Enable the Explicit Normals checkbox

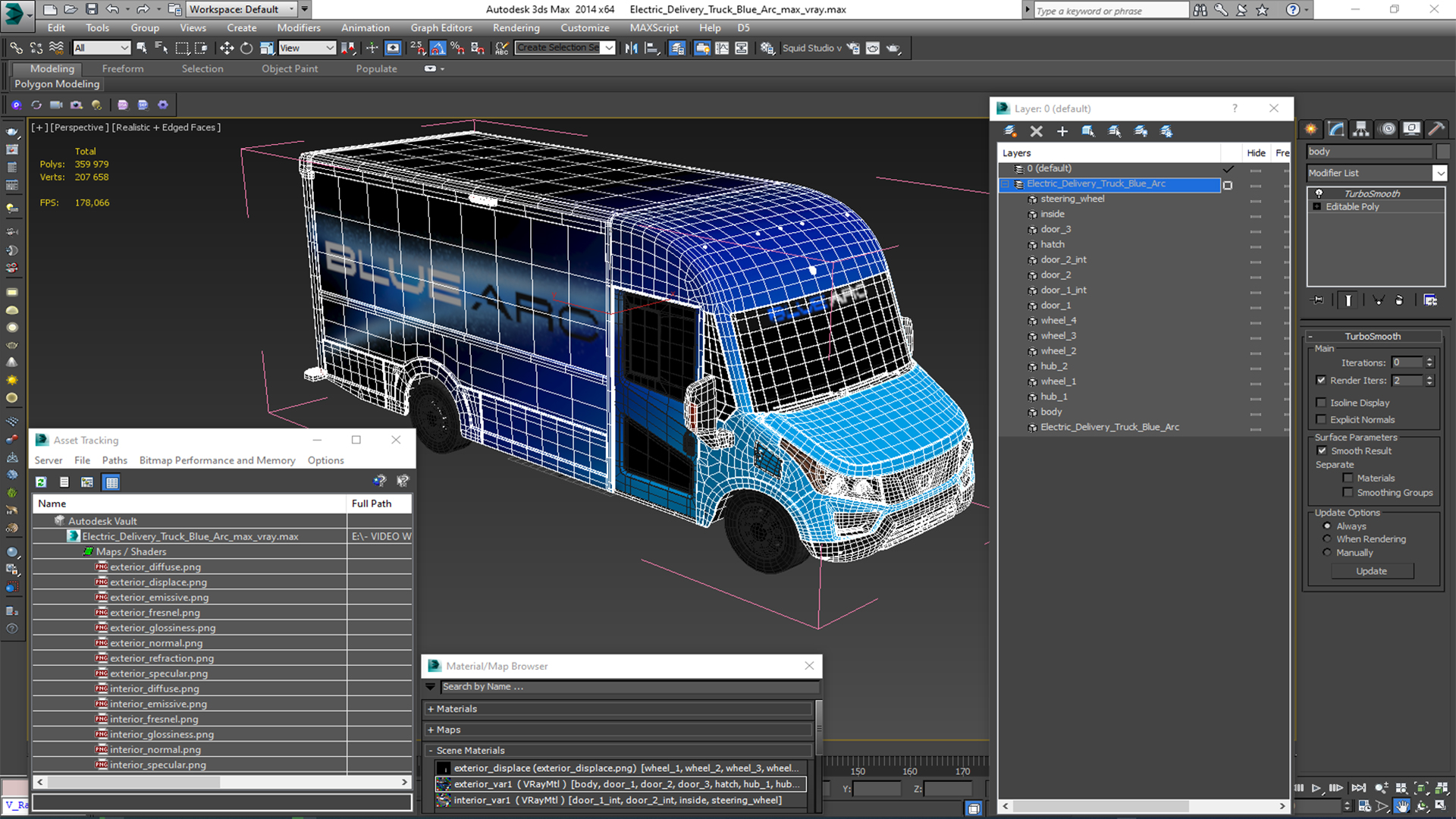[x=1321, y=419]
